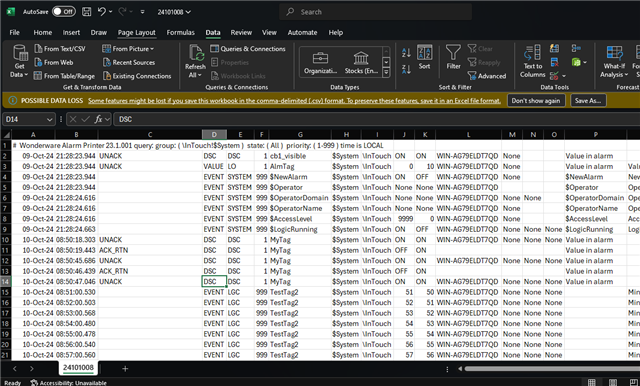Open Queries & Connections pane
640x386 pixels.
click(248, 49)
